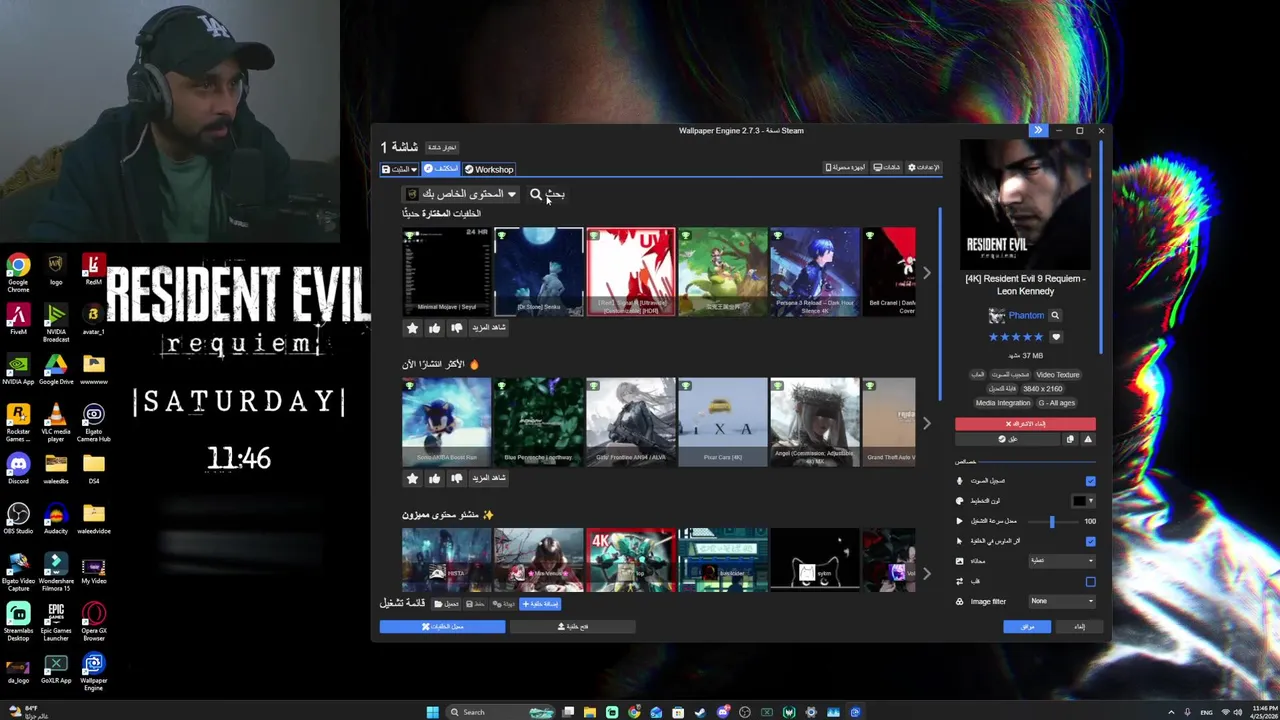Image resolution: width=1280 pixels, height=720 pixels.
Task: Click 'see more' under most popular row
Action: (489, 478)
